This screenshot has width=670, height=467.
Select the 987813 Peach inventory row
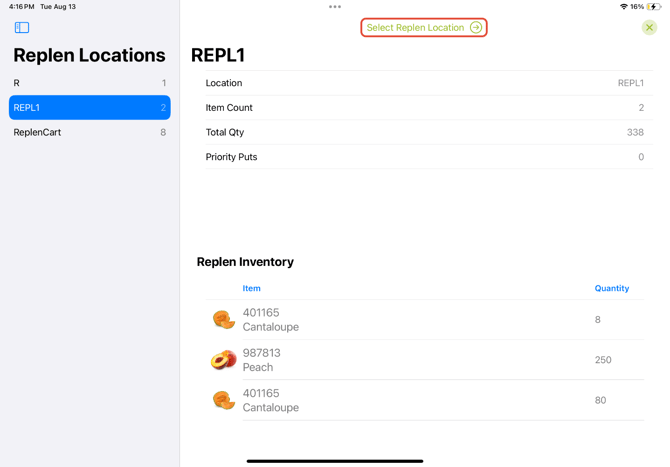point(420,360)
